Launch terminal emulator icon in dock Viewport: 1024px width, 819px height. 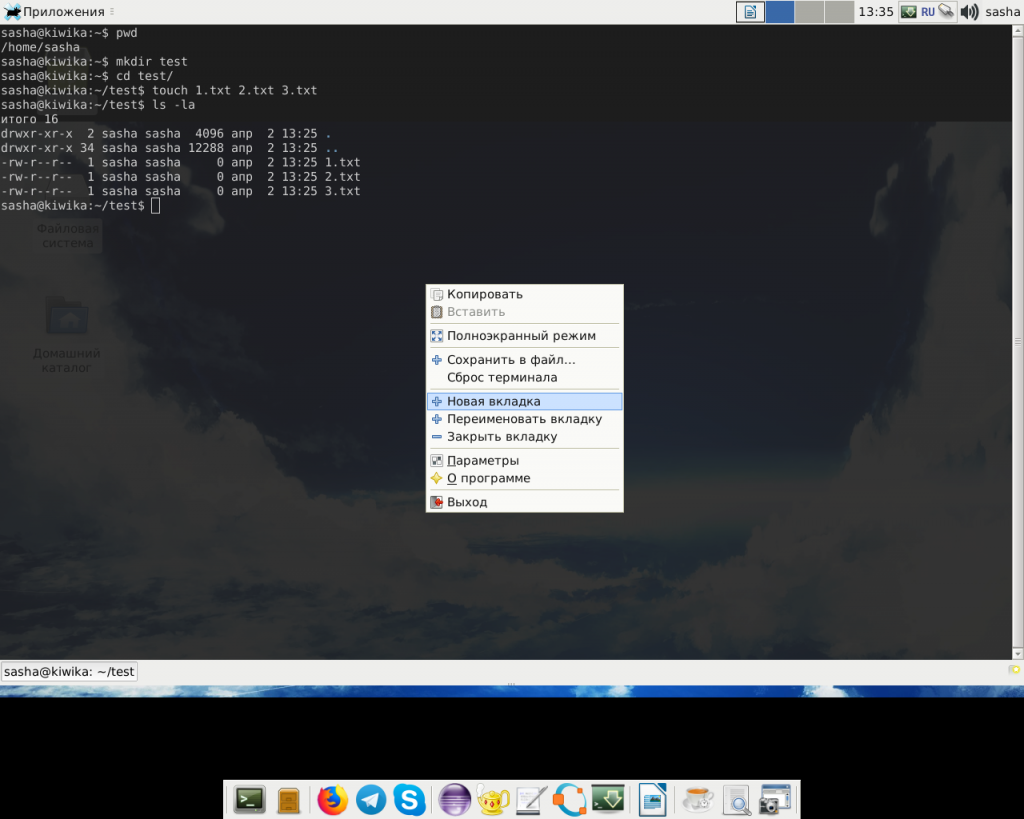(x=249, y=800)
